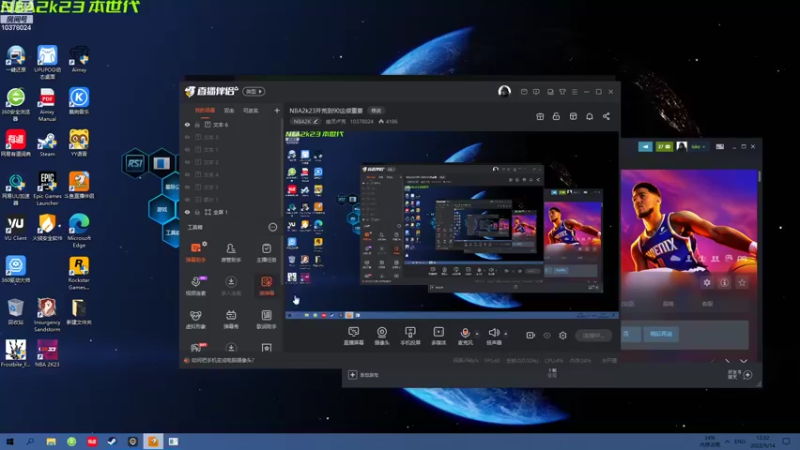This screenshot has height=450, width=800.
Task: Open the NBA 2K23 desktop shortcut
Action: tap(47, 354)
